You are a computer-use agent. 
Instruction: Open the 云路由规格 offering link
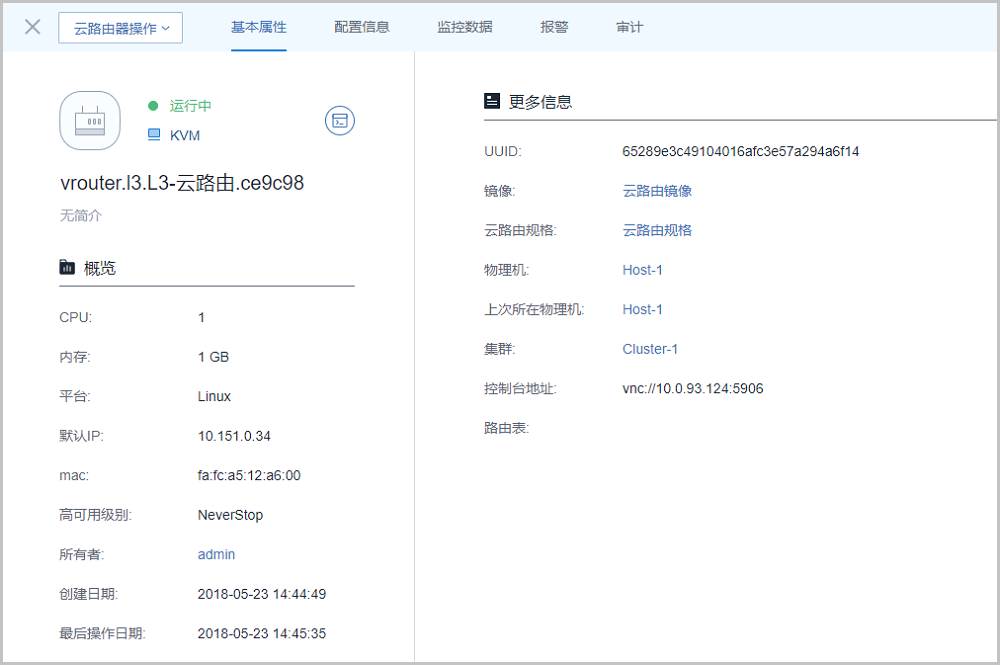click(x=657, y=230)
